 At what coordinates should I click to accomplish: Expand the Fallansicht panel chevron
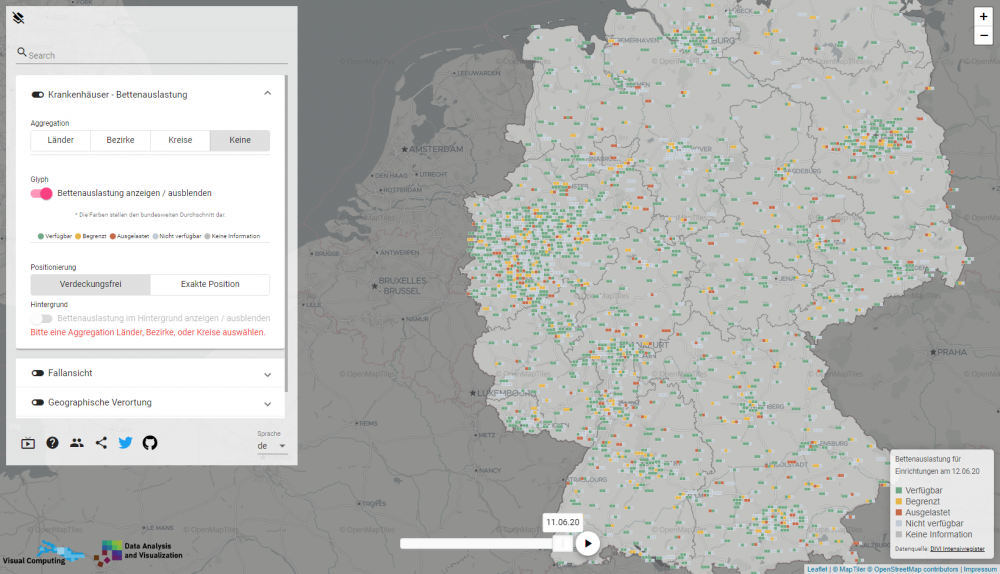(267, 374)
